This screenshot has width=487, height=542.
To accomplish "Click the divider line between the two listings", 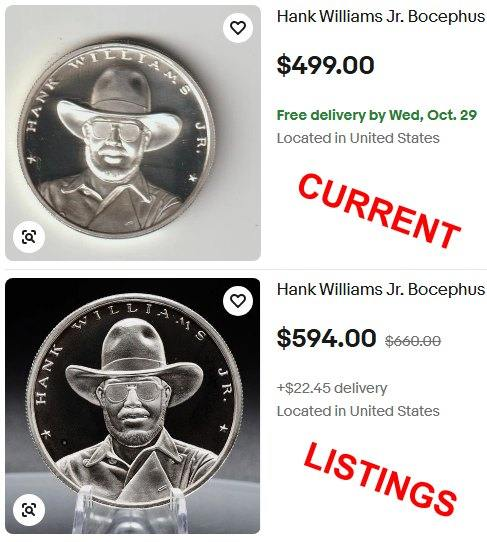I will click(246, 269).
